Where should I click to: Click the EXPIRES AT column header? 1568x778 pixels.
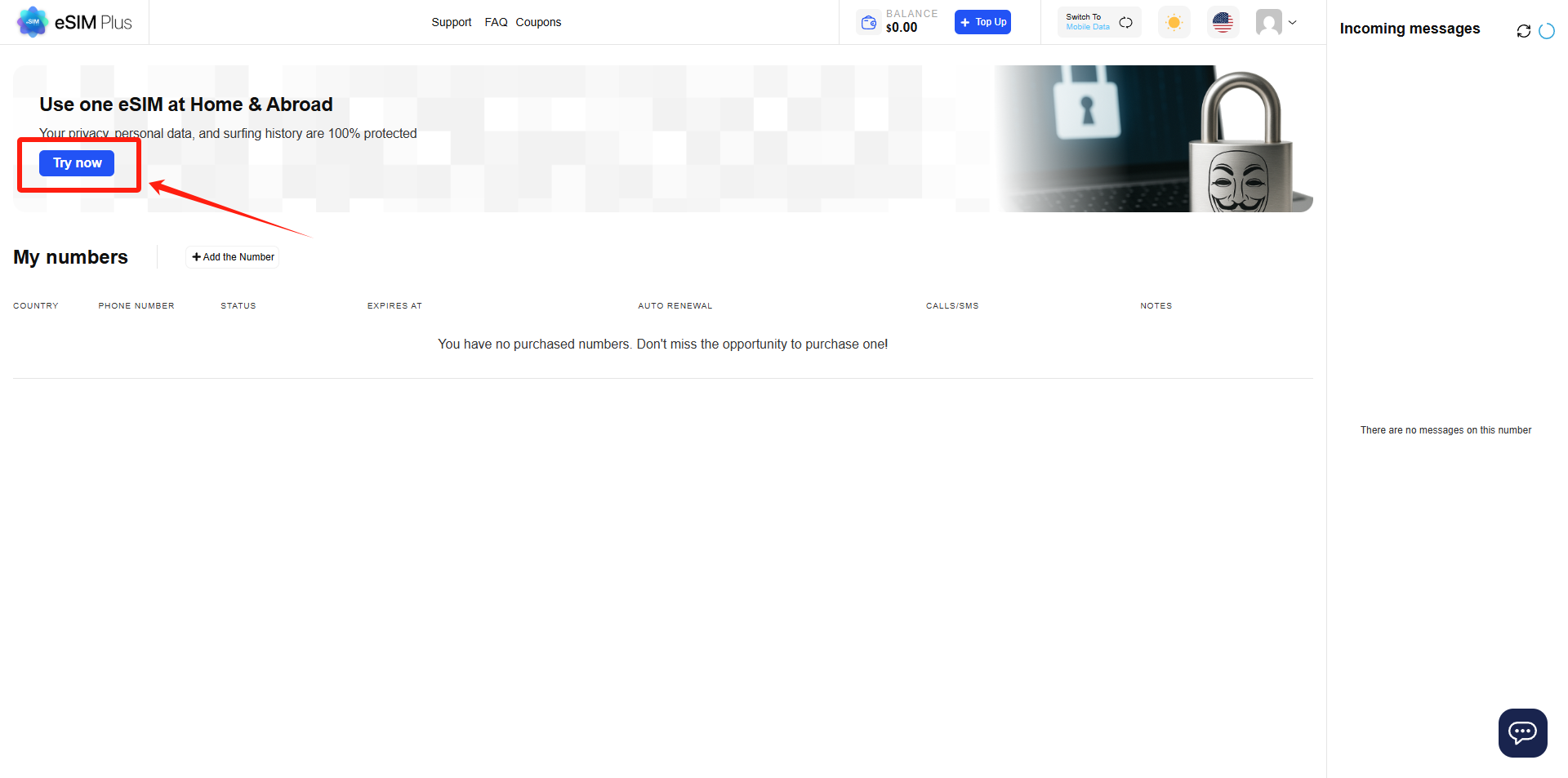point(394,306)
